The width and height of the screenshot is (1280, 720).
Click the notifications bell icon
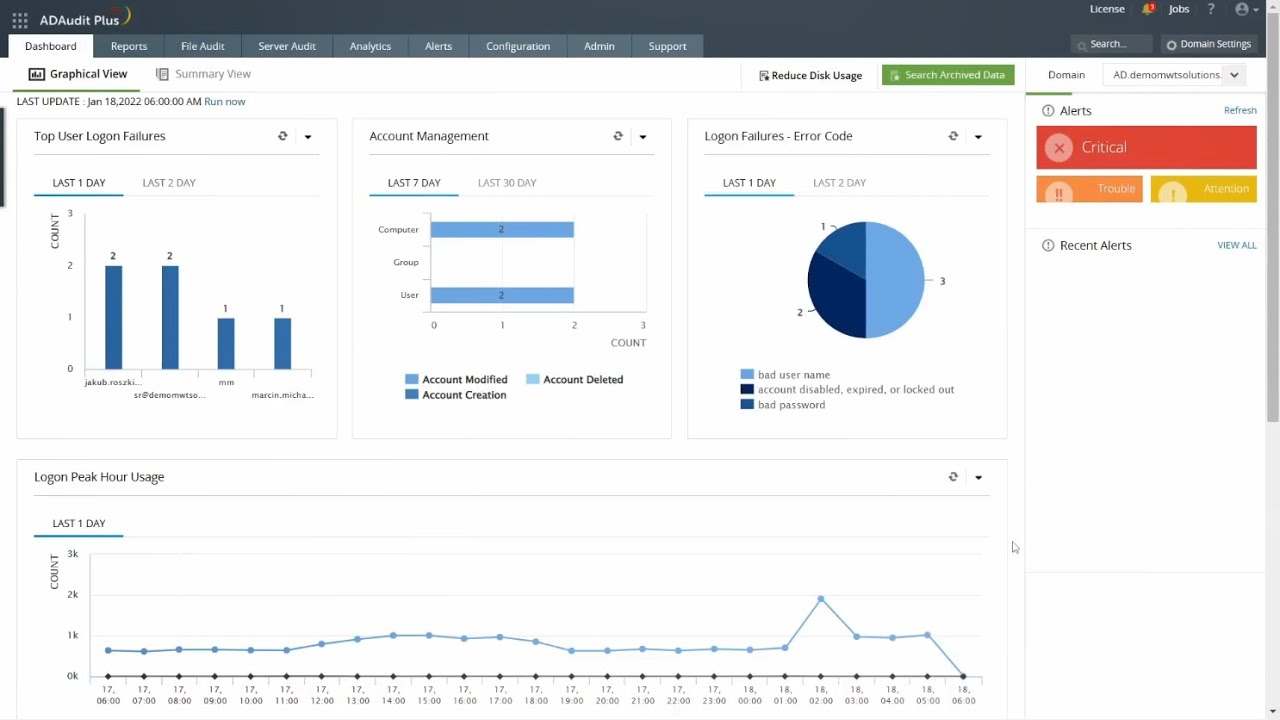[1147, 10]
